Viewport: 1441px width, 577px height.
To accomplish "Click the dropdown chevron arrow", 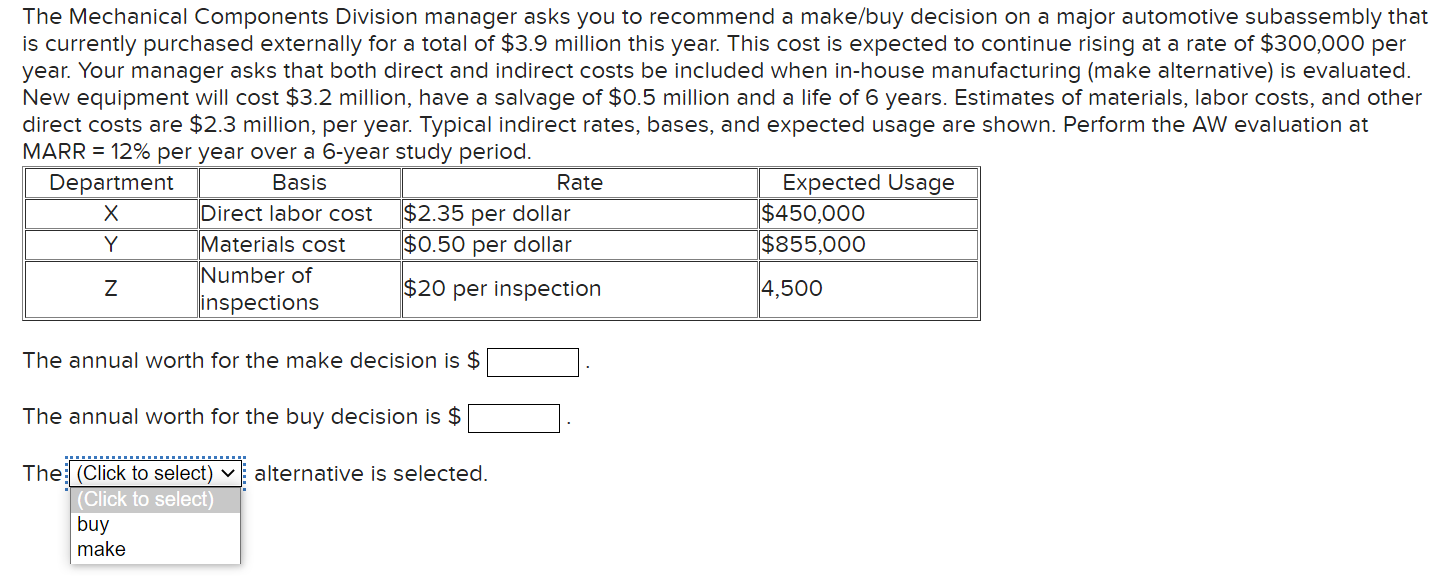I will pyautogui.click(x=227, y=473).
